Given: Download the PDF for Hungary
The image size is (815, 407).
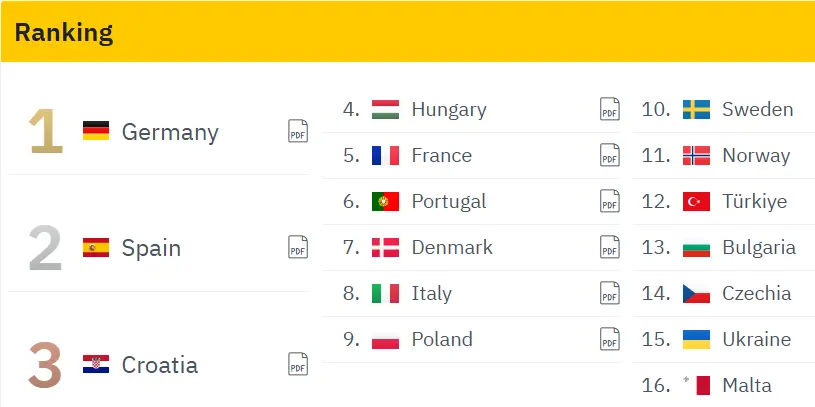Looking at the screenshot, I should (610, 109).
